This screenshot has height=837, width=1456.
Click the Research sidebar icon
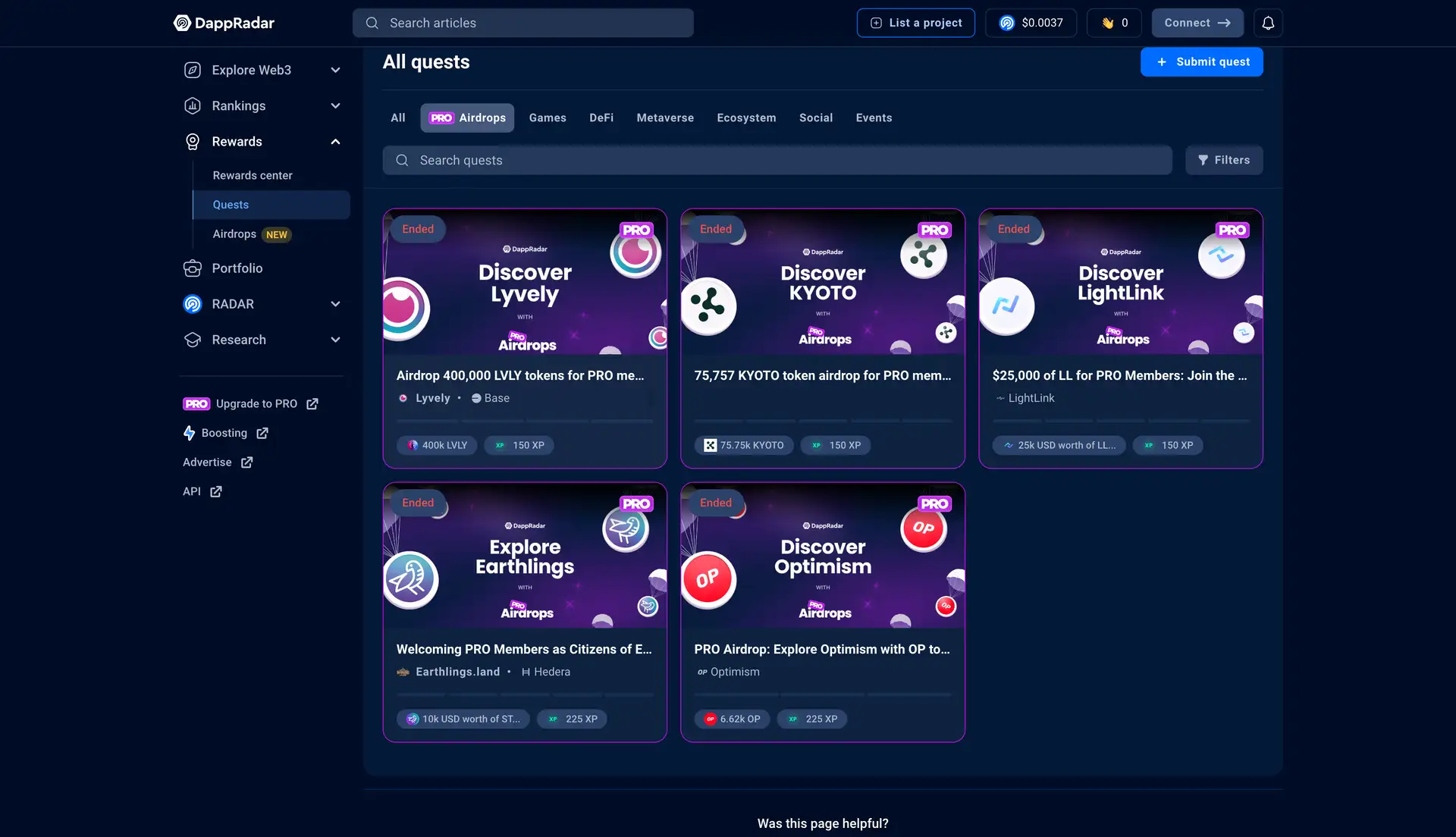[193, 340]
